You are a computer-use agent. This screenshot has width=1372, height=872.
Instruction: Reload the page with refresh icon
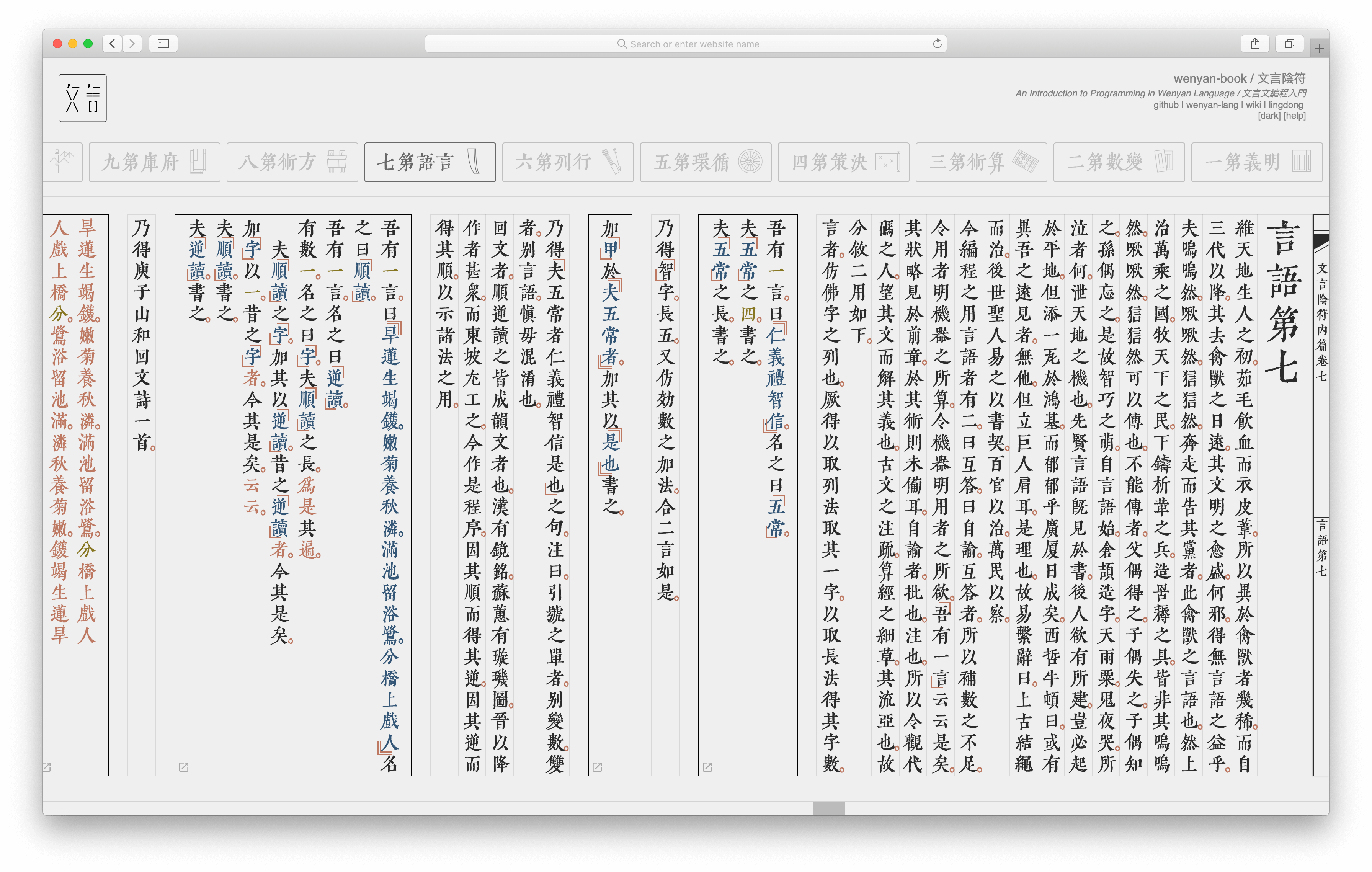tap(937, 44)
